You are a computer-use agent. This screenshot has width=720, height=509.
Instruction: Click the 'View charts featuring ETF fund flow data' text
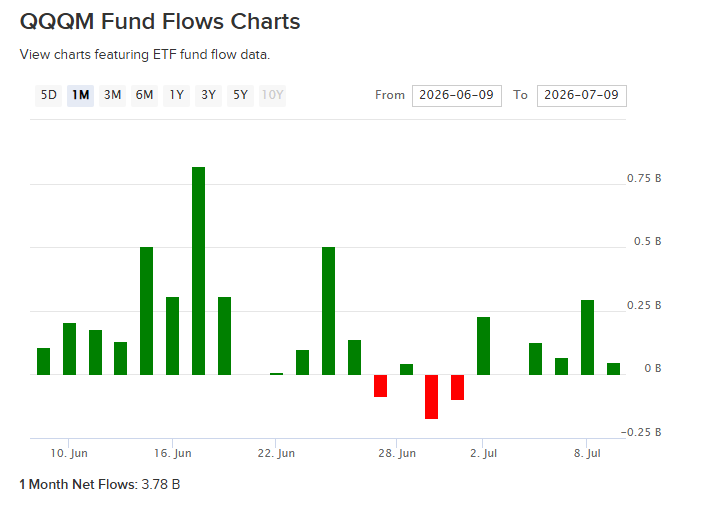coord(145,55)
